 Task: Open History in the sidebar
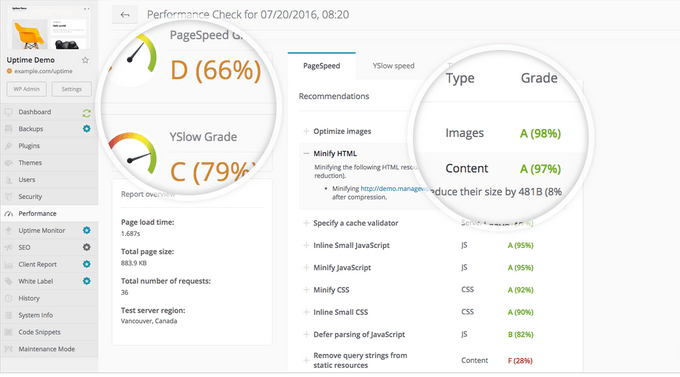click(x=49, y=298)
